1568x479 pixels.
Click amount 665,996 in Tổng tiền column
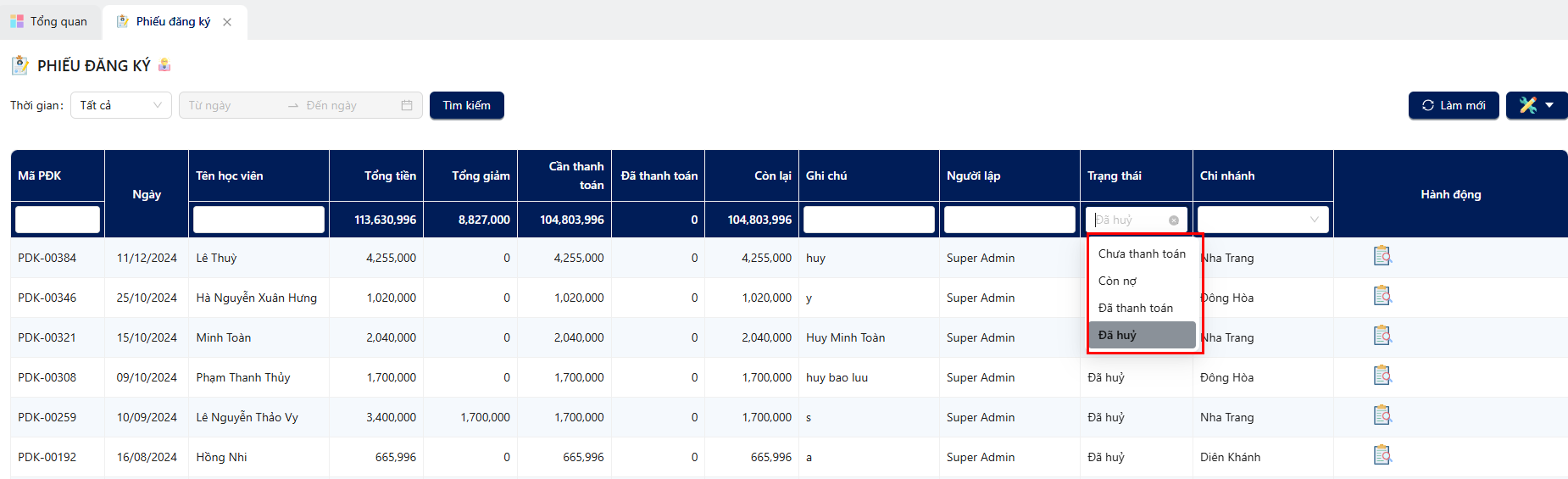pyautogui.click(x=396, y=457)
